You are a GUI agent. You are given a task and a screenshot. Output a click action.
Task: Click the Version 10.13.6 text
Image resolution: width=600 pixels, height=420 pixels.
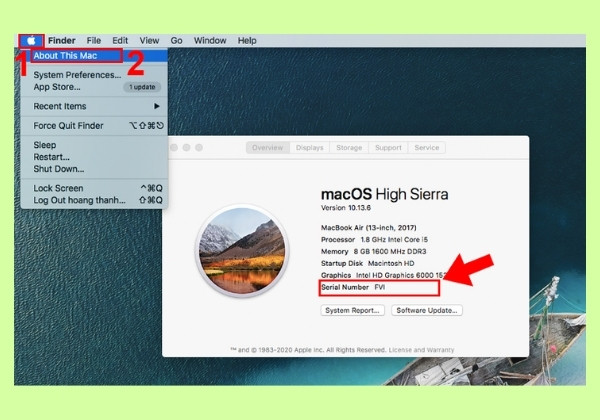tap(346, 208)
